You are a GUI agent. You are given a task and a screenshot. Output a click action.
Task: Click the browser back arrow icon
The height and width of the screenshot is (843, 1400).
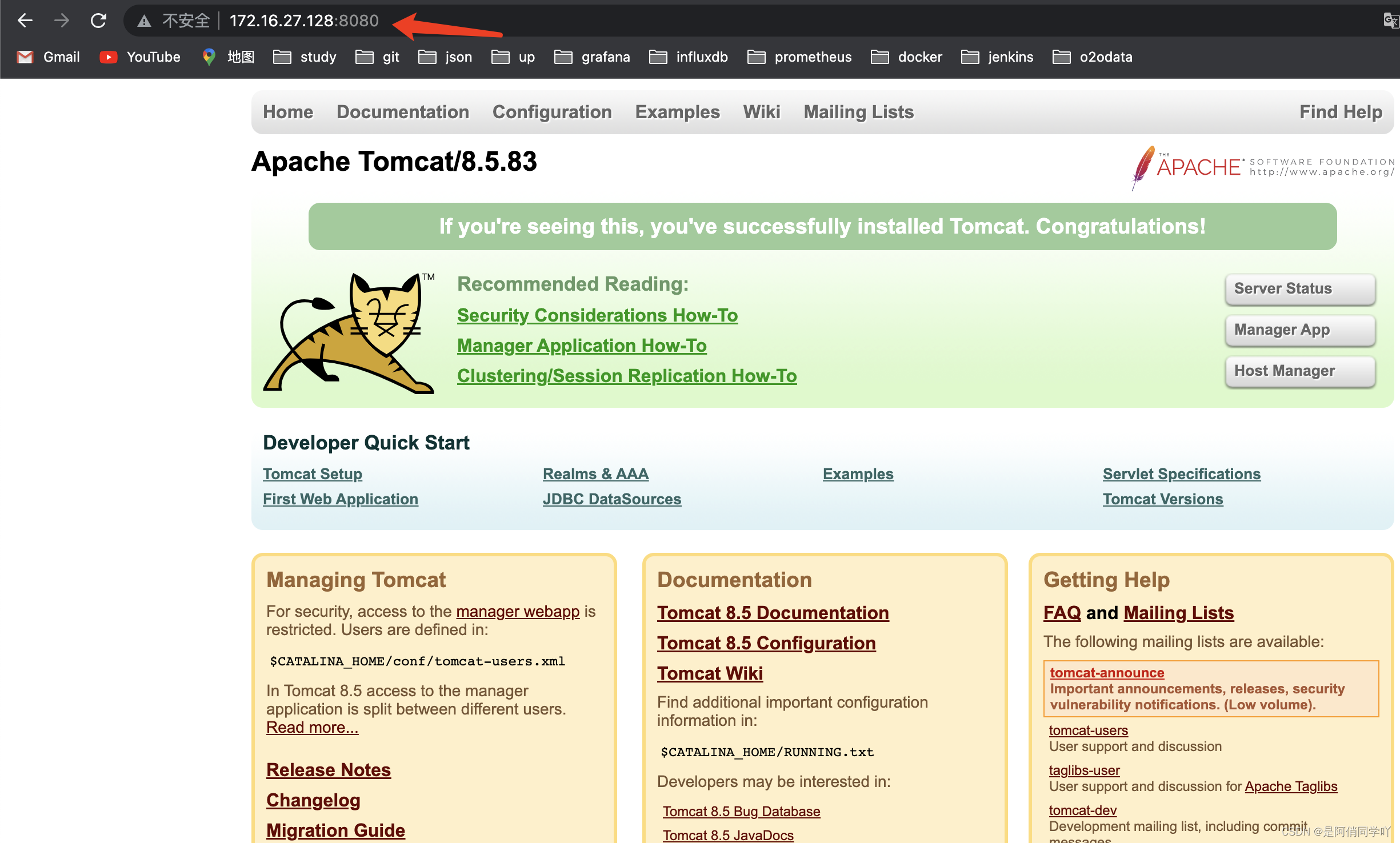coord(25,21)
